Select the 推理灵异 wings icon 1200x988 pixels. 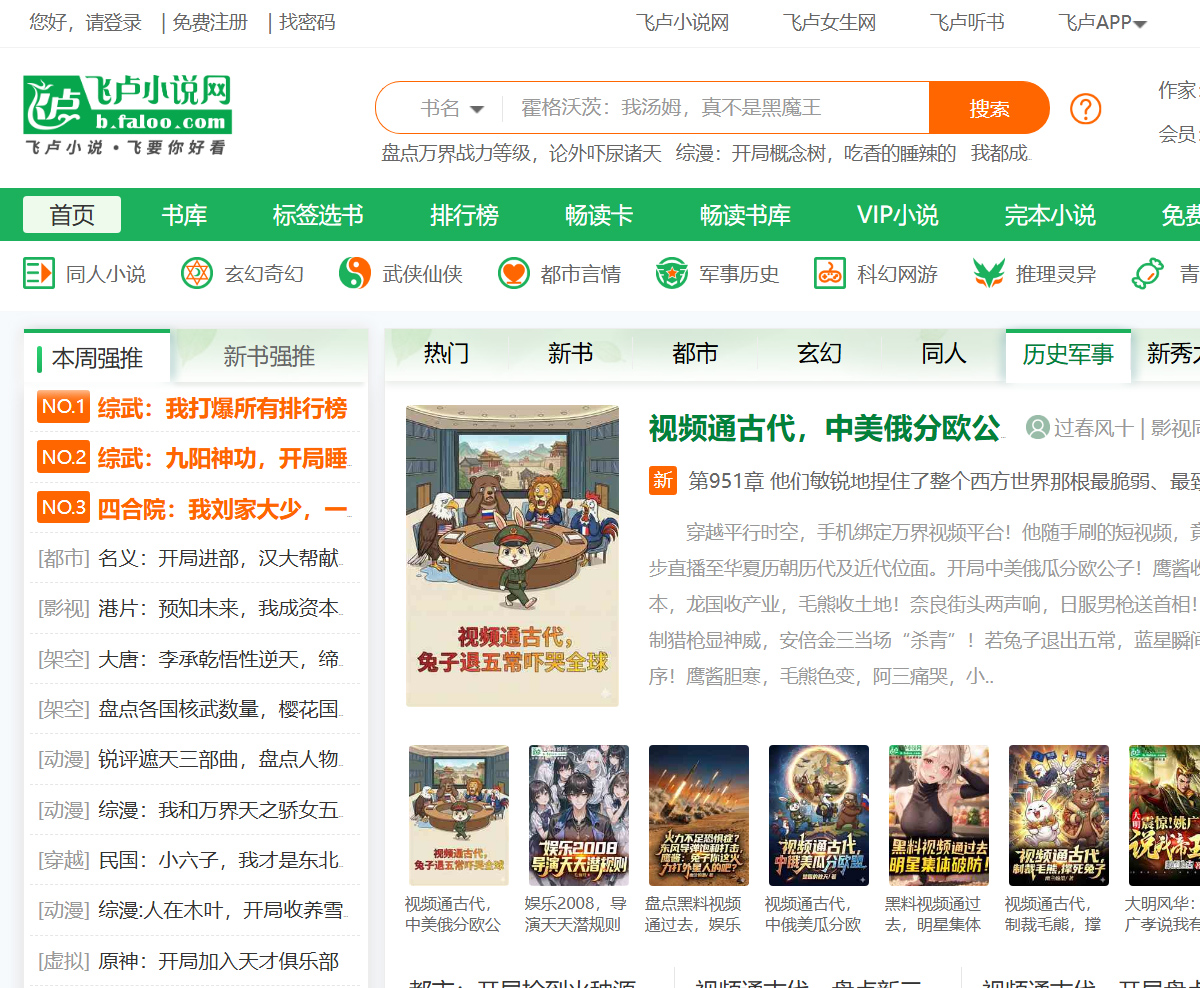click(988, 272)
